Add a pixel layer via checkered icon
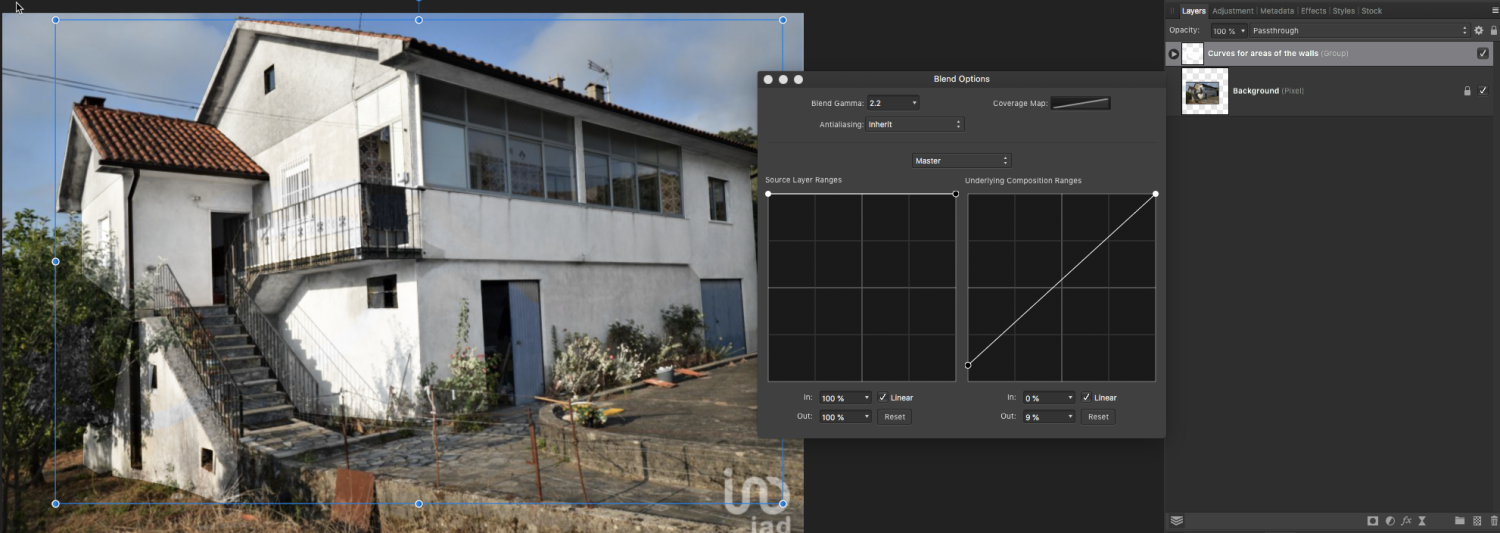The image size is (1500, 533). (1476, 521)
